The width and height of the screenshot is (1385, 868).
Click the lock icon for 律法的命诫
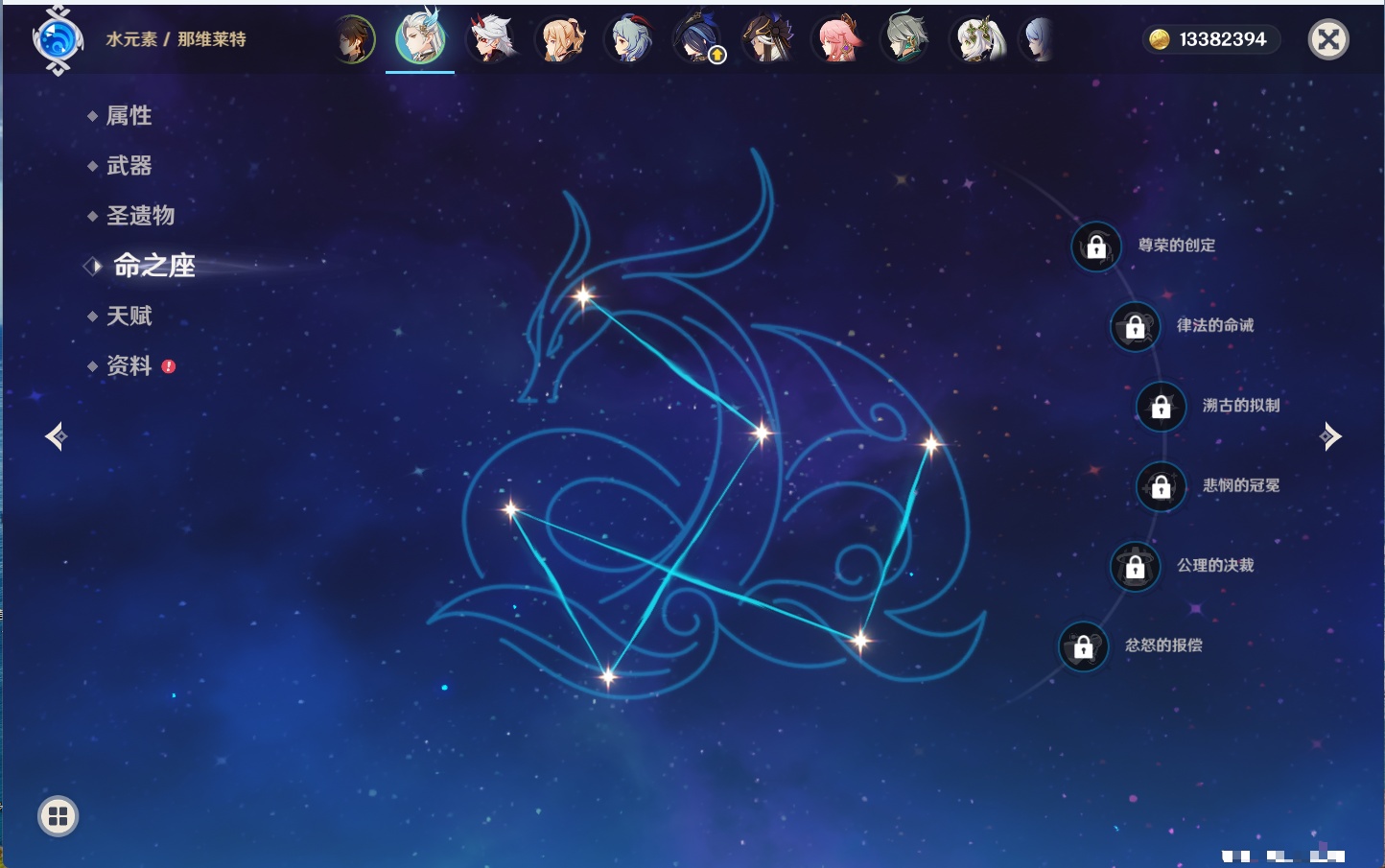click(1135, 326)
